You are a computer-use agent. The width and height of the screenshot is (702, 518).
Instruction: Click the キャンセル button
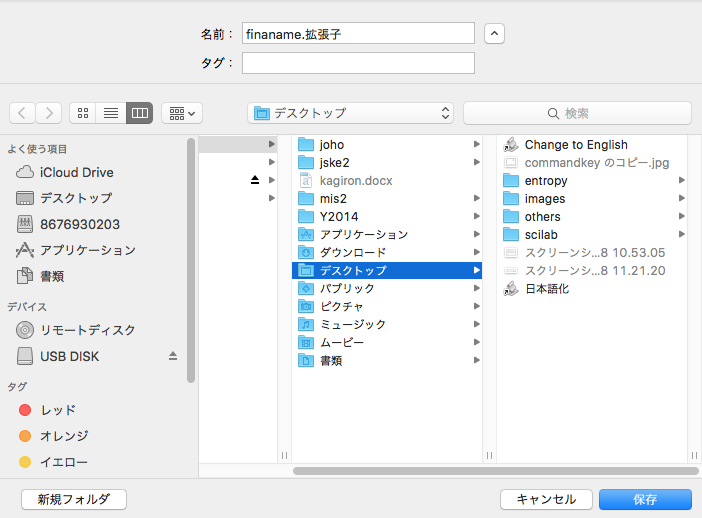coord(546,499)
